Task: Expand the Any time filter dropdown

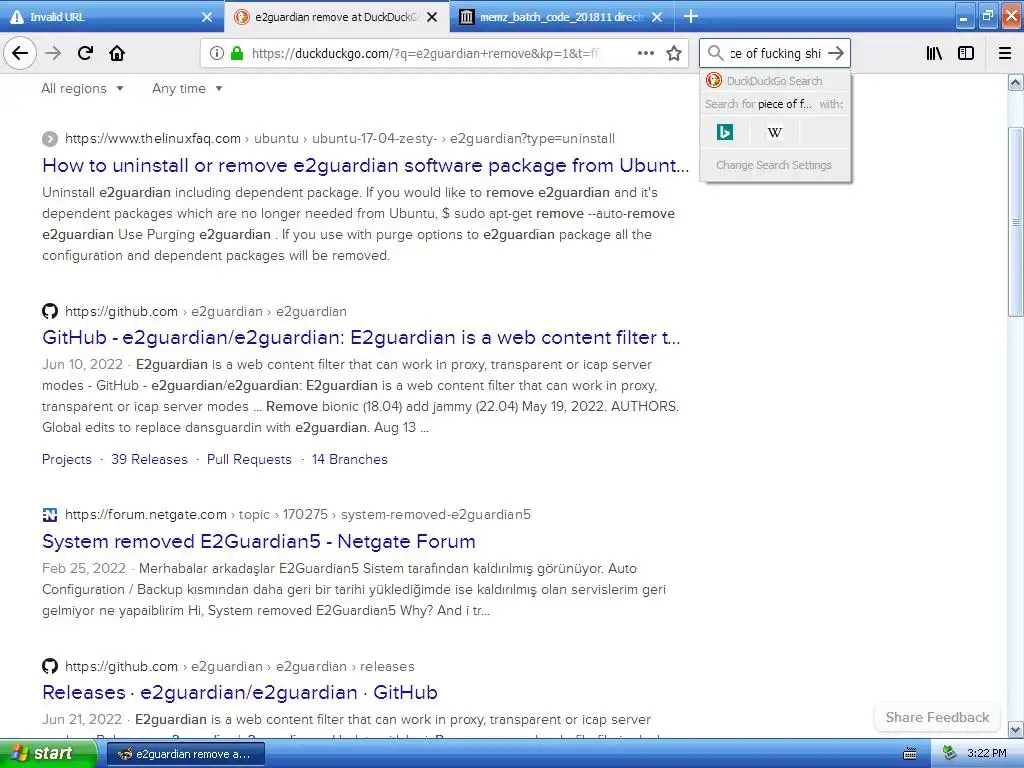Action: point(187,88)
